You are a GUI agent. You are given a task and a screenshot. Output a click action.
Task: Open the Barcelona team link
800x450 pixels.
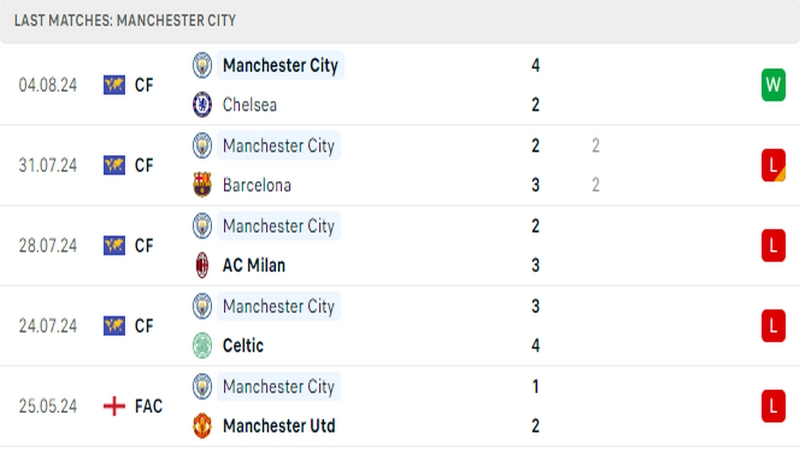[x=257, y=185]
